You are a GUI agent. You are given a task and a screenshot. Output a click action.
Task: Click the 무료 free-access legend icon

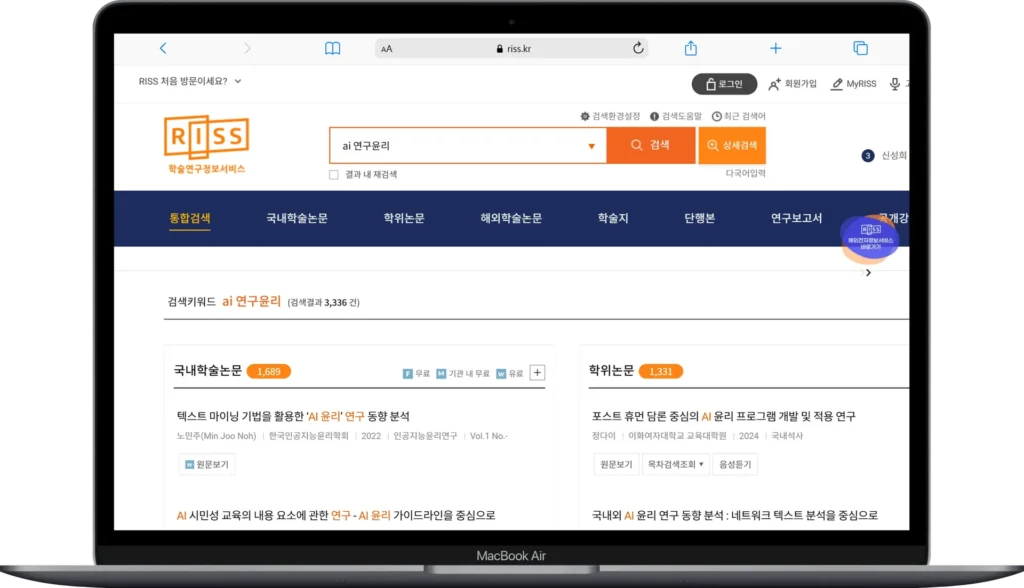point(408,374)
